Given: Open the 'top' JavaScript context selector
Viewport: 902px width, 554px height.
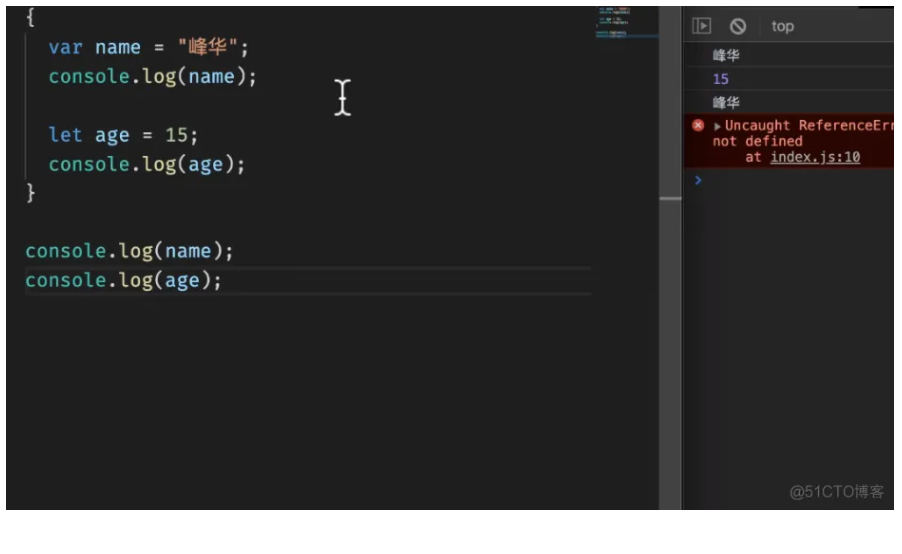Looking at the screenshot, I should (x=782, y=26).
